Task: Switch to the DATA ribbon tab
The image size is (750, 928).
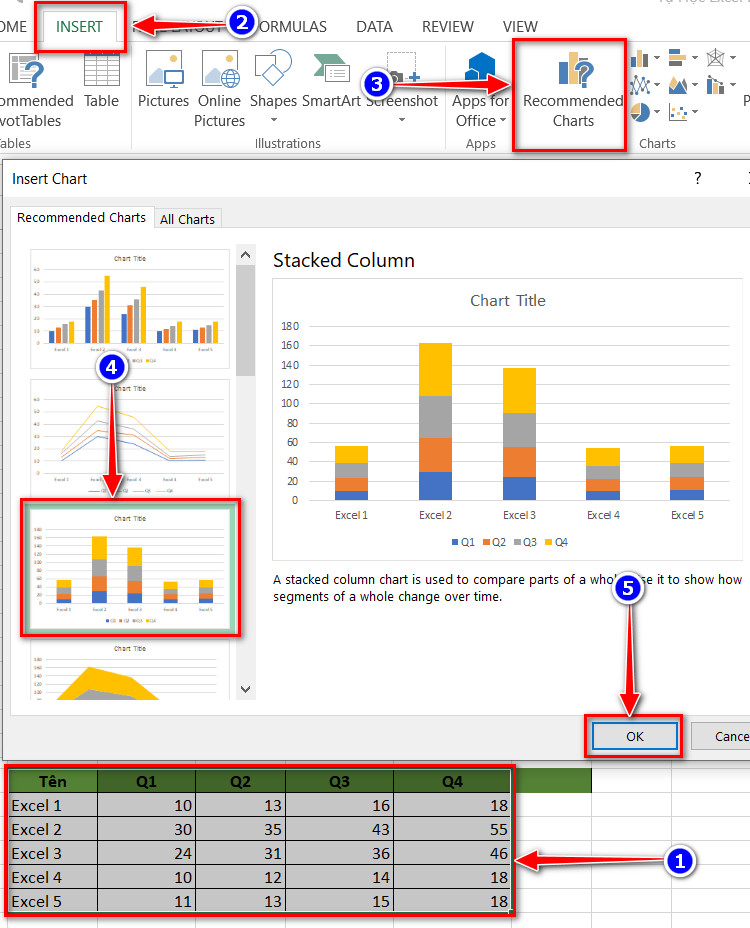Action: [374, 27]
